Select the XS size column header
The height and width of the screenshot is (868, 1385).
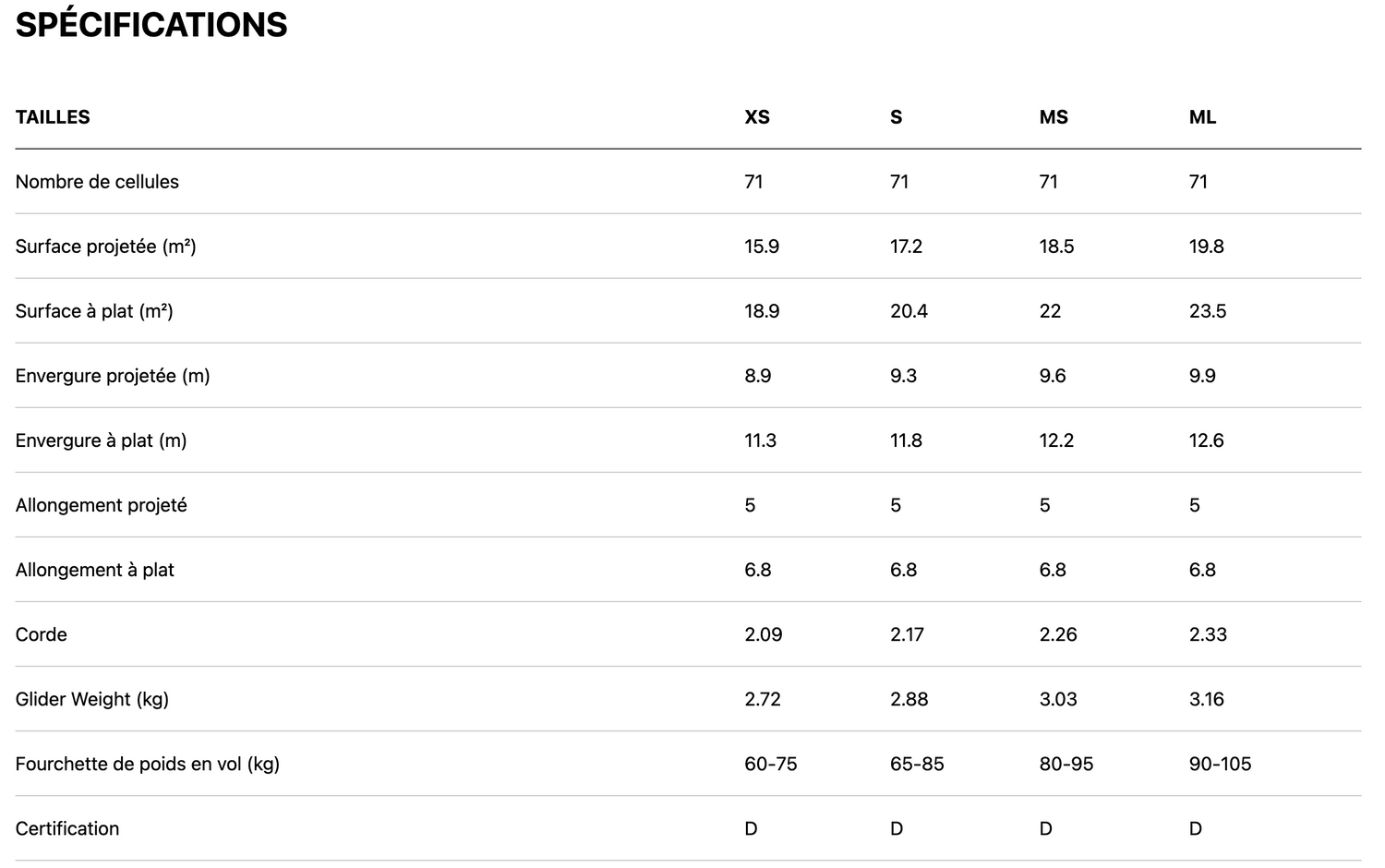(x=757, y=117)
